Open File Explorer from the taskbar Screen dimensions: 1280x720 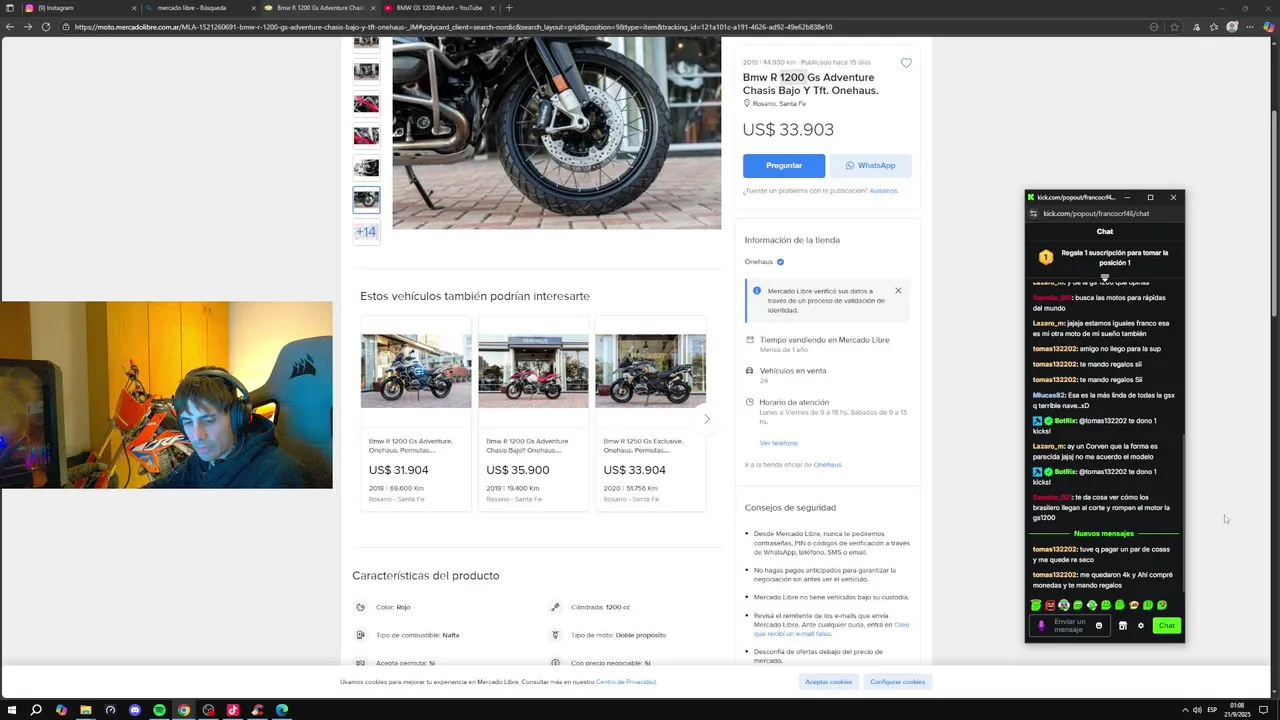(x=85, y=710)
